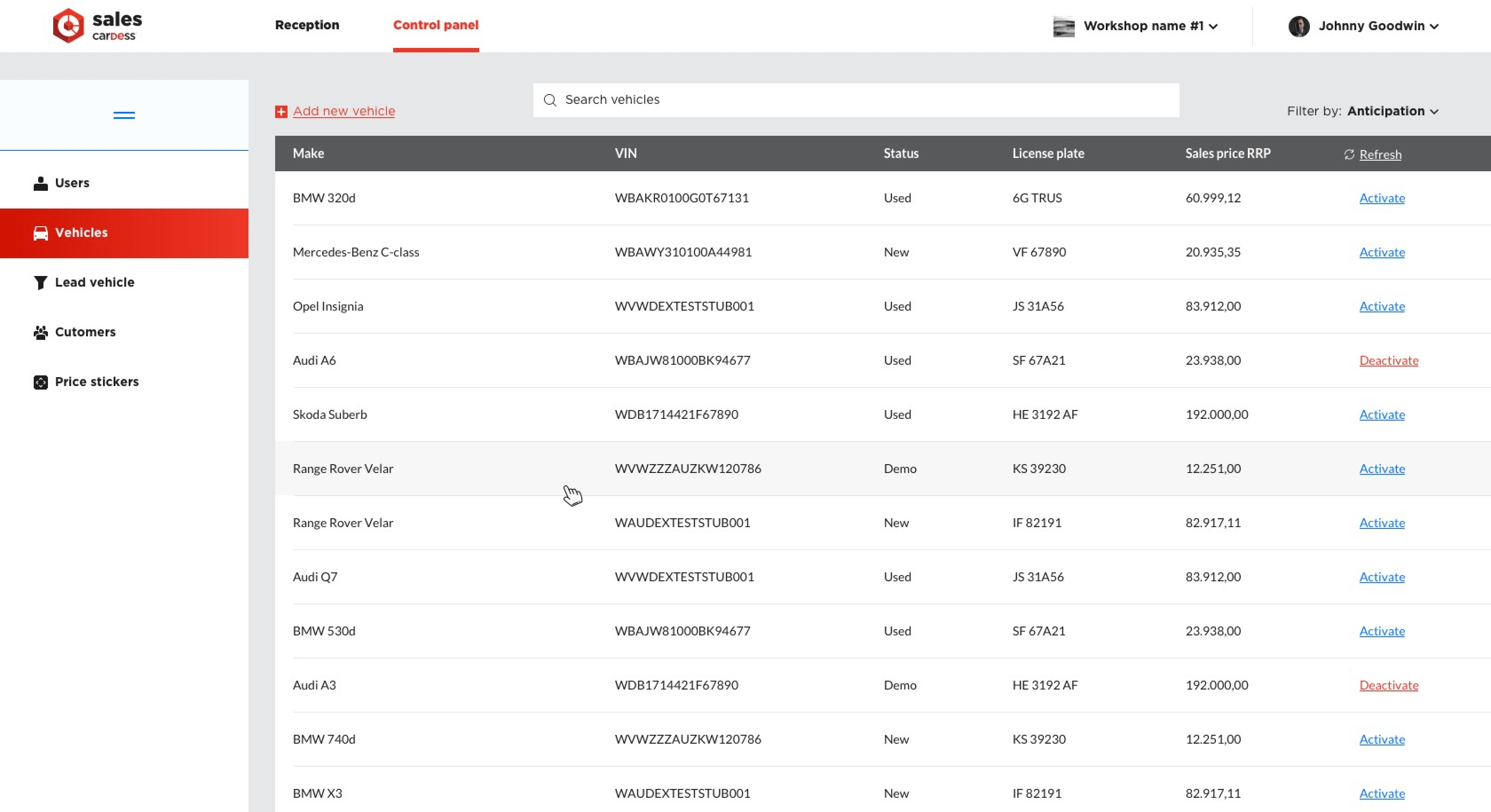
Task: Deactivate the Audi A6 vehicle
Action: (x=1389, y=361)
